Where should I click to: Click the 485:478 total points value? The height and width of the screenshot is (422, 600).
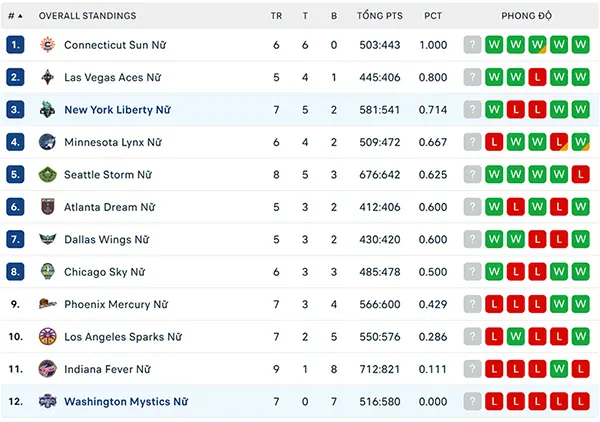coord(380,272)
